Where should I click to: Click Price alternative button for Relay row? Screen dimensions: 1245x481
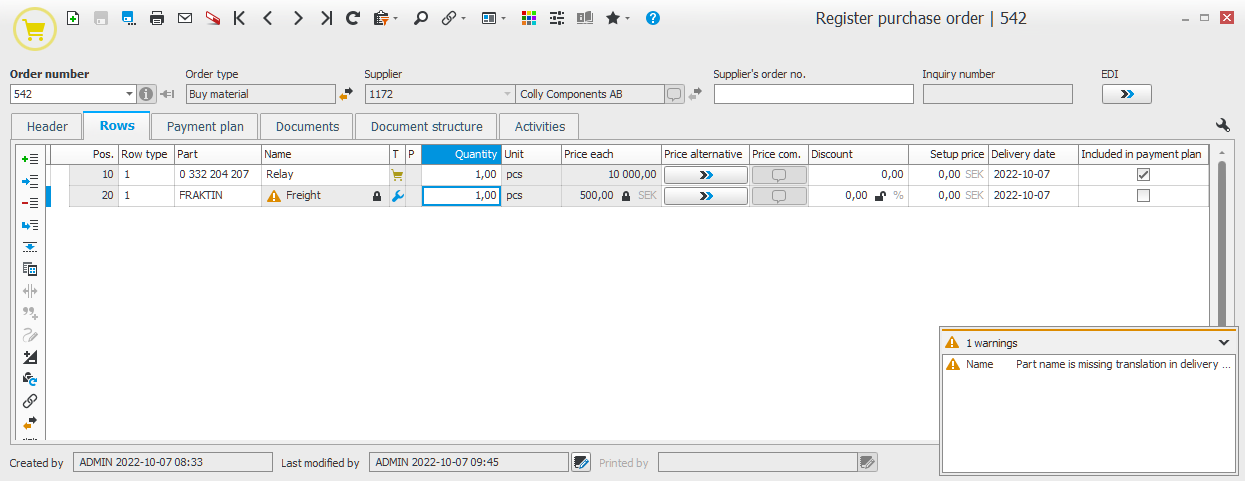tap(705, 174)
